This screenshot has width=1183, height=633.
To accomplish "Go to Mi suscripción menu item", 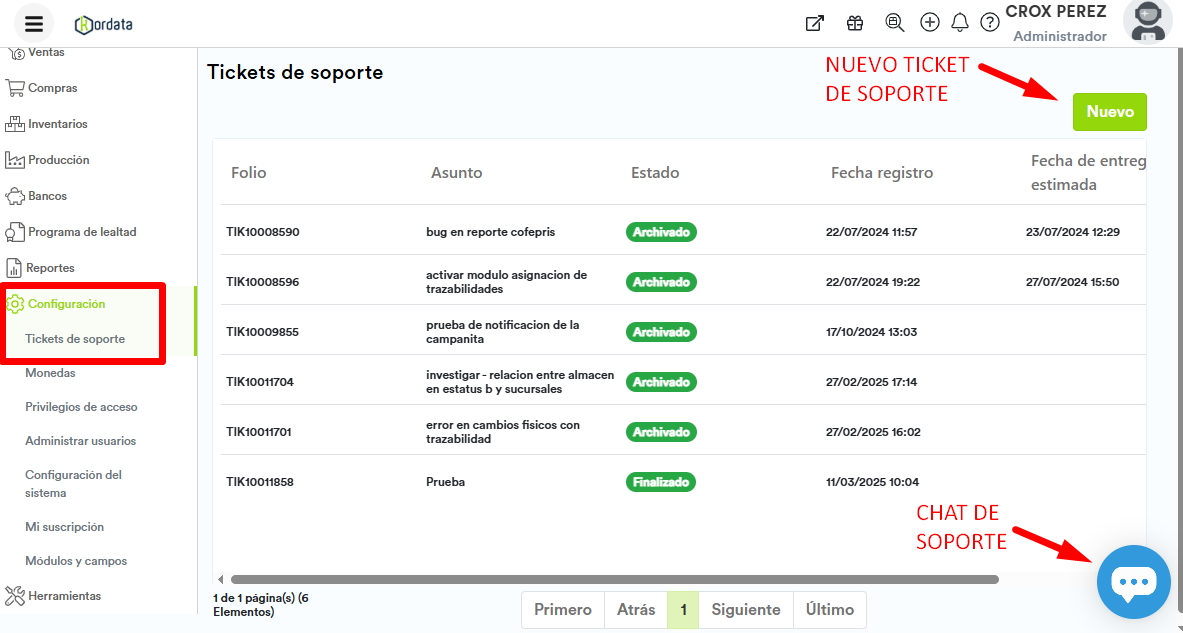I will (x=64, y=527).
